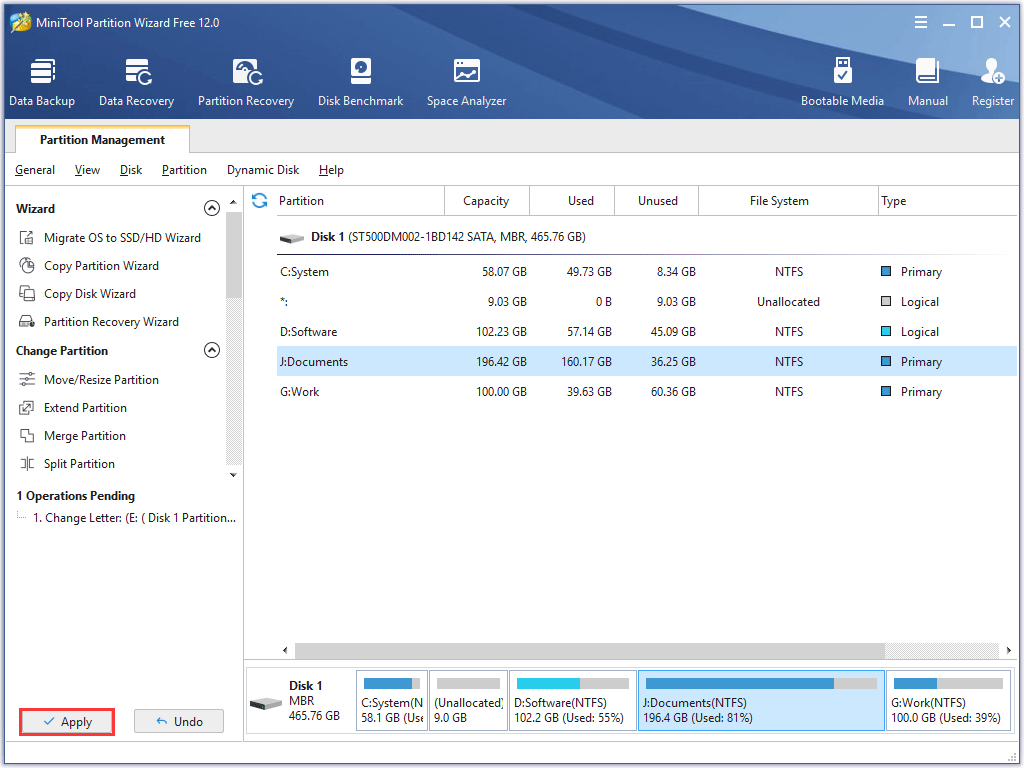The image size is (1024, 768).
Task: Select the Partition Management tab
Action: (x=103, y=140)
